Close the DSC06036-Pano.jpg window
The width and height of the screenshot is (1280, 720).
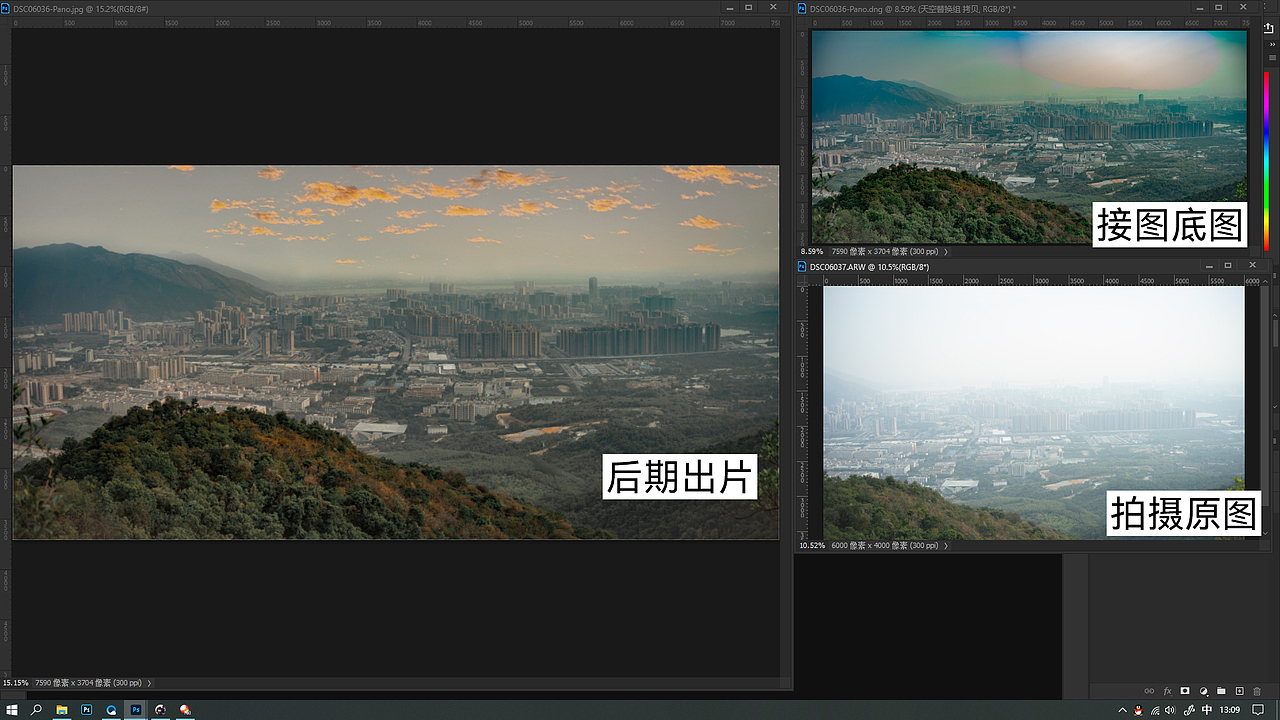click(774, 7)
